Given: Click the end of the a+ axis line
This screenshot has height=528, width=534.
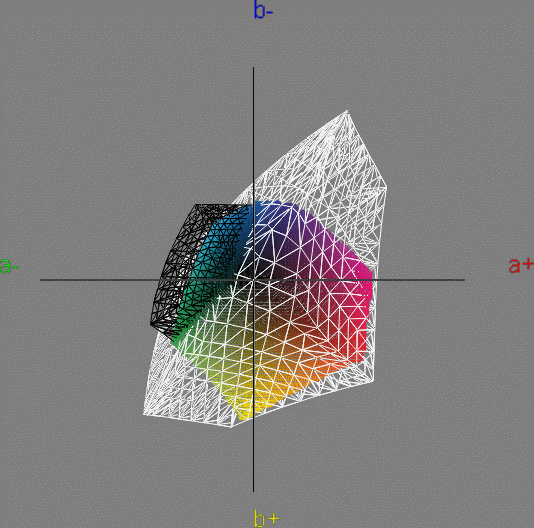Looking at the screenshot, I should tap(465, 280).
